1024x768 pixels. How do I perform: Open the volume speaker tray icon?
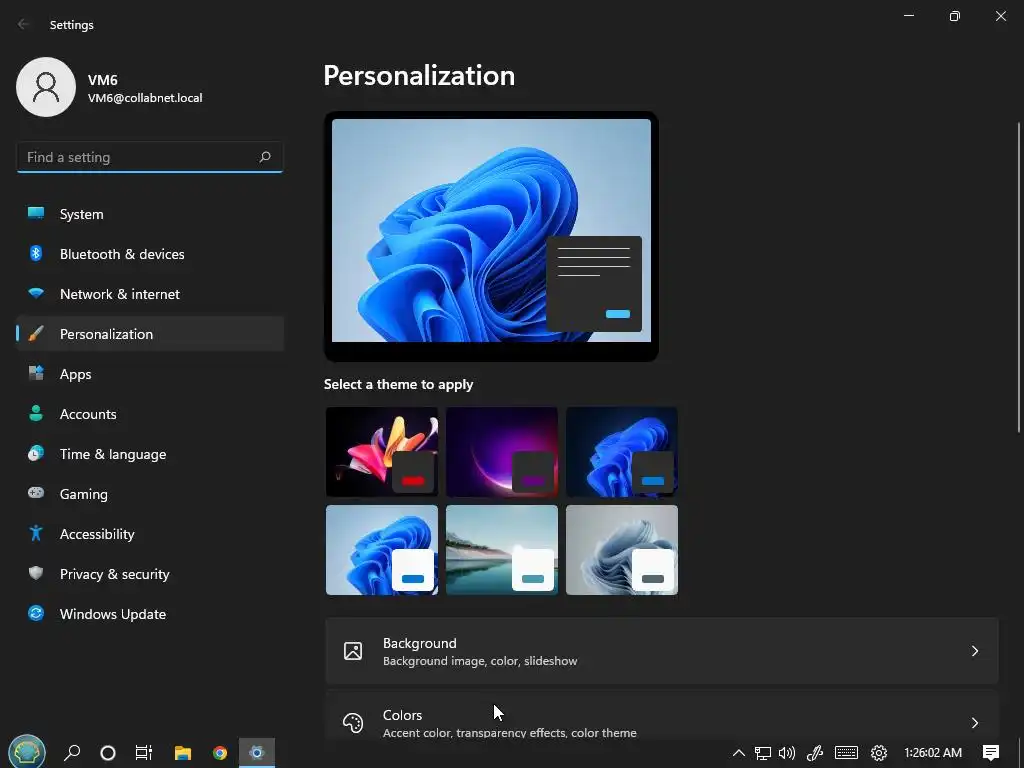coord(787,753)
